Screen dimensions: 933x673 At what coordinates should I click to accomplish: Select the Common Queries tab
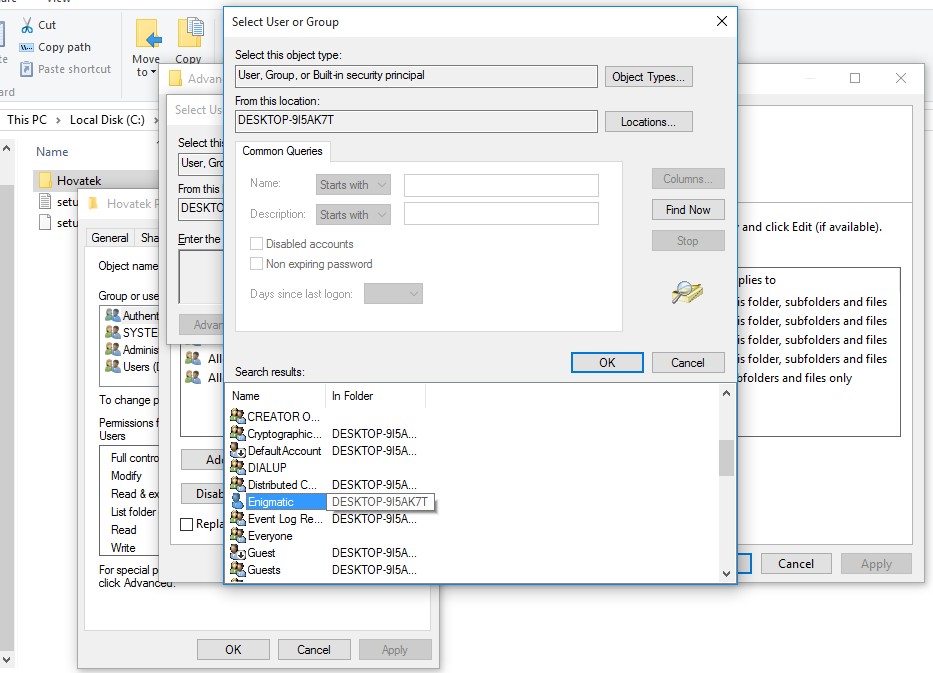[x=282, y=151]
